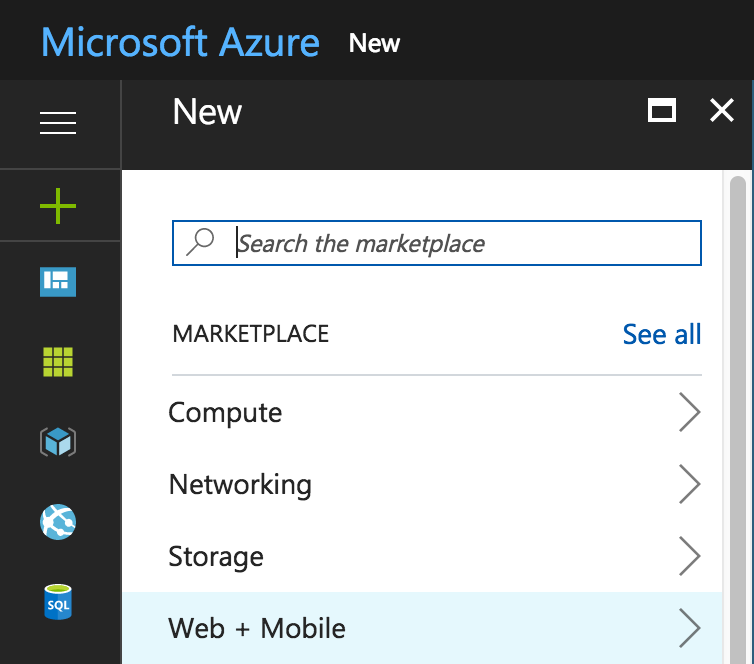Click the New blade title text

[207, 112]
